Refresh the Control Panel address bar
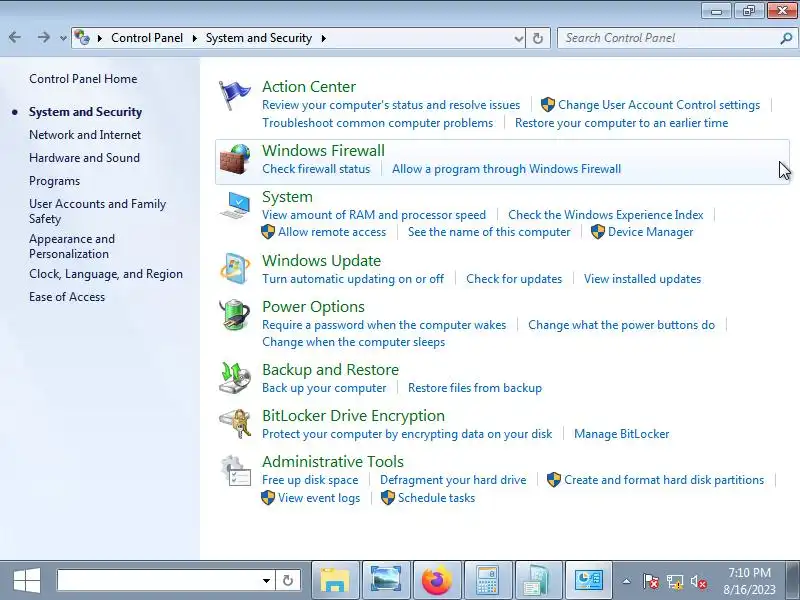The height and width of the screenshot is (600, 800). (x=538, y=38)
